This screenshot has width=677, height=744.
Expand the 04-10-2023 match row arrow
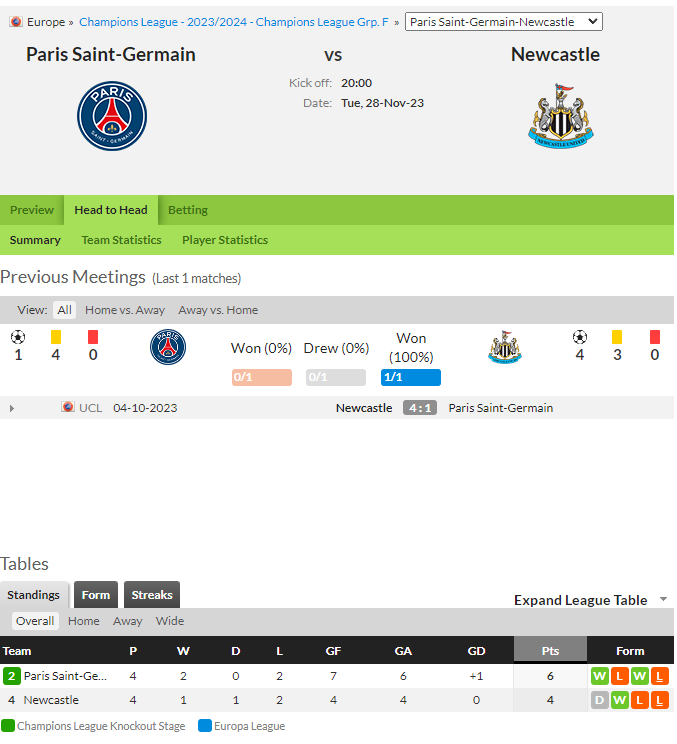pos(12,409)
